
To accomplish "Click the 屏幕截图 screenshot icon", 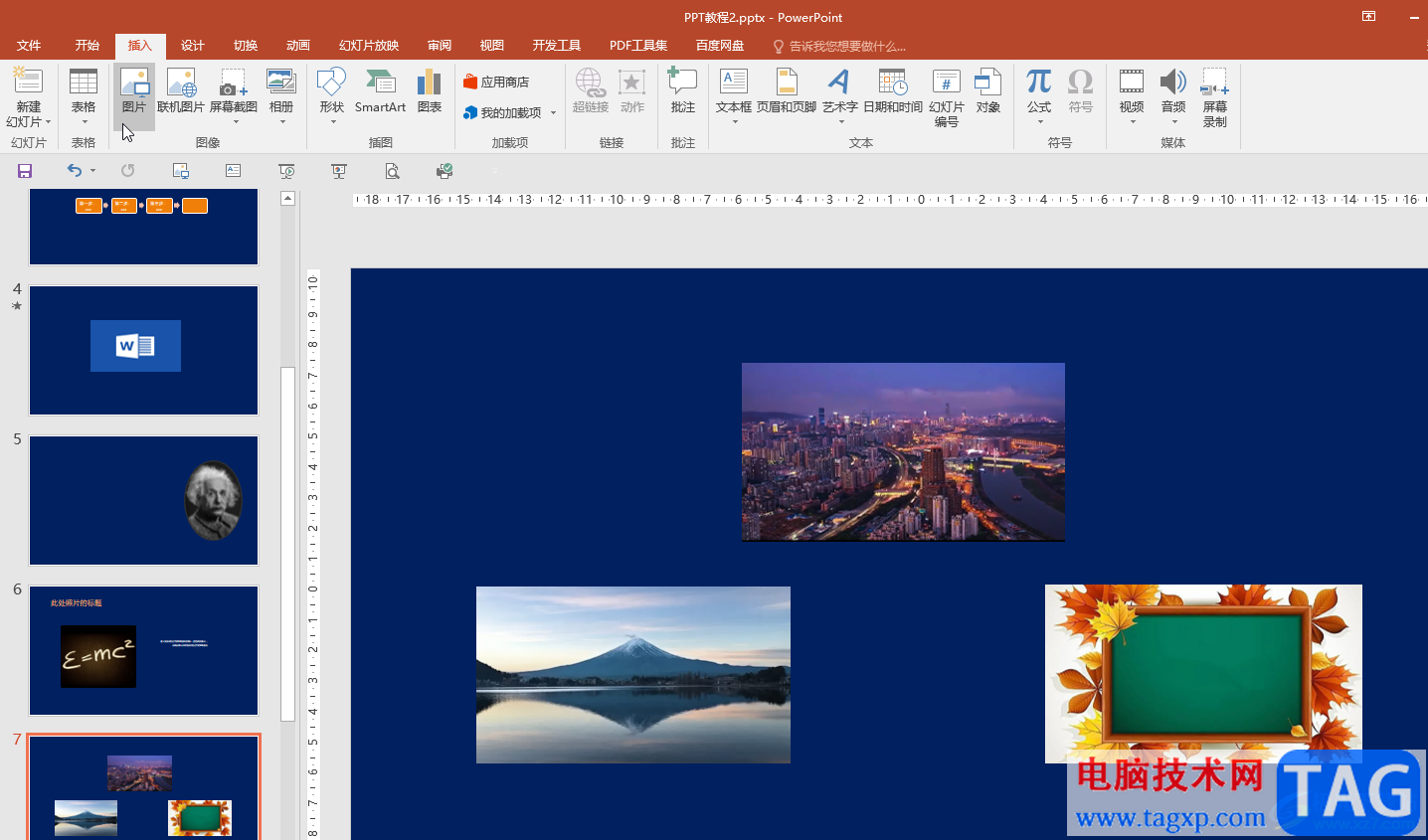I will tap(233, 83).
